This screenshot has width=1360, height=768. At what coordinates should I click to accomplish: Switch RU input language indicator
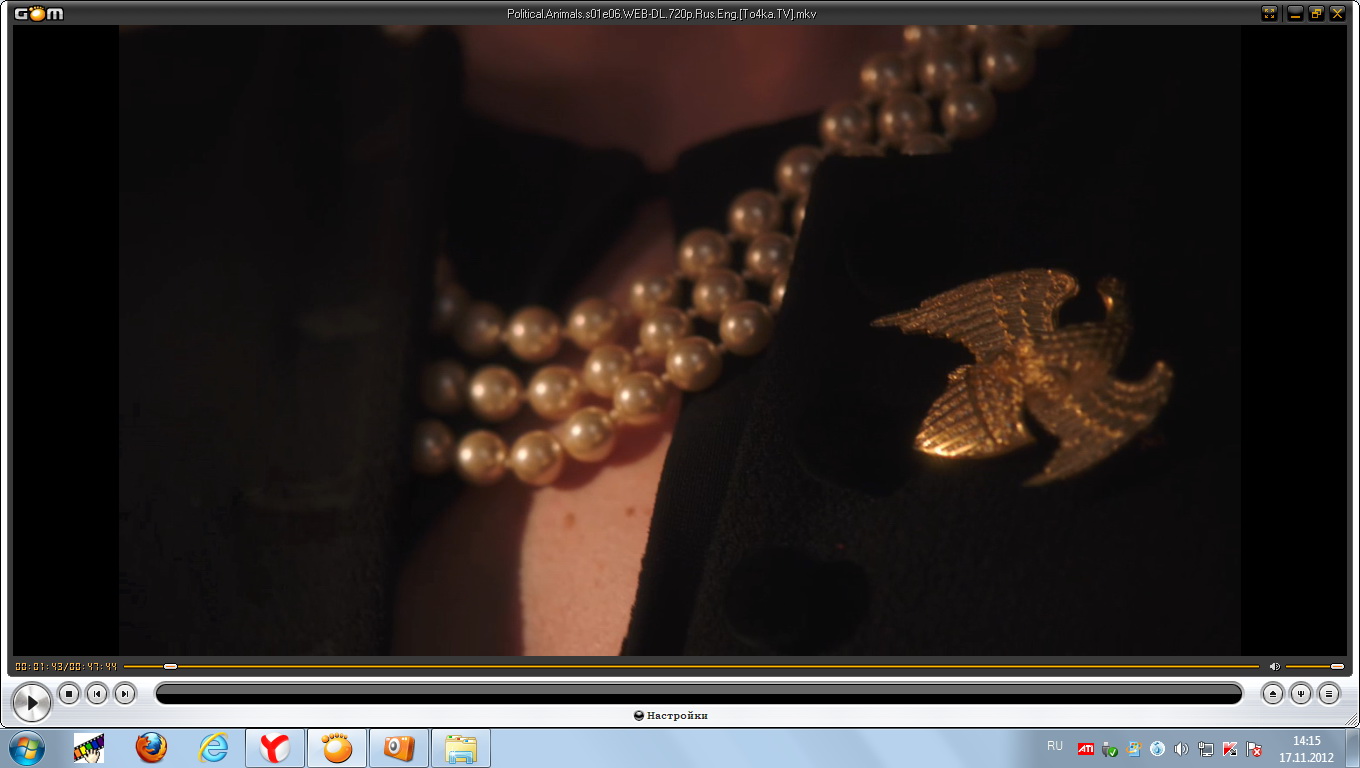coord(1054,747)
